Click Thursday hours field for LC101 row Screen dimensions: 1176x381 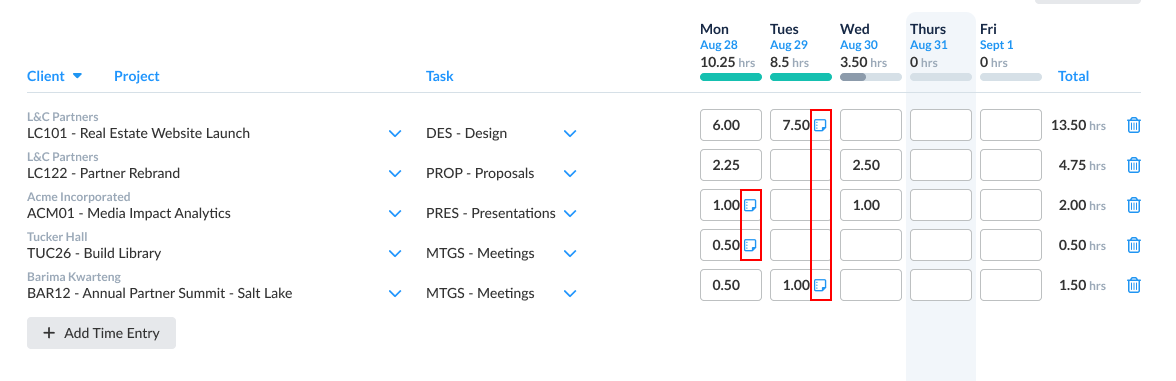pyautogui.click(x=940, y=125)
